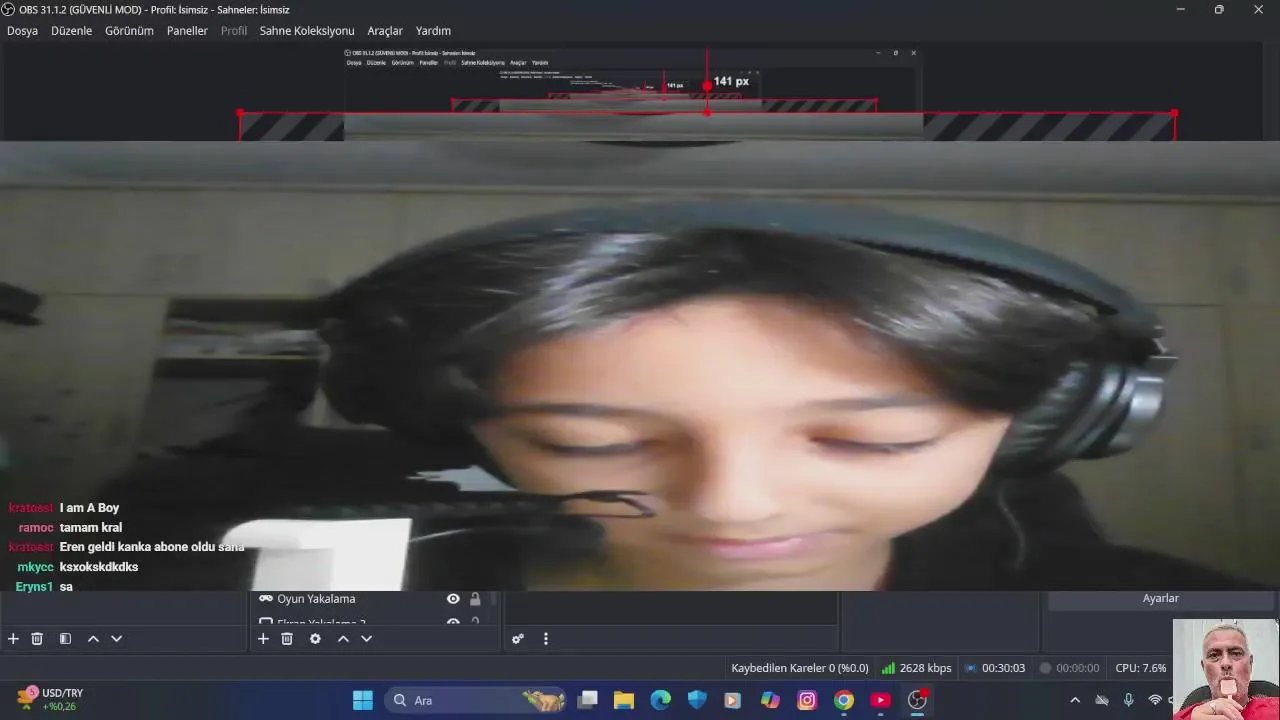Click the microphone tray icon

1128,700
